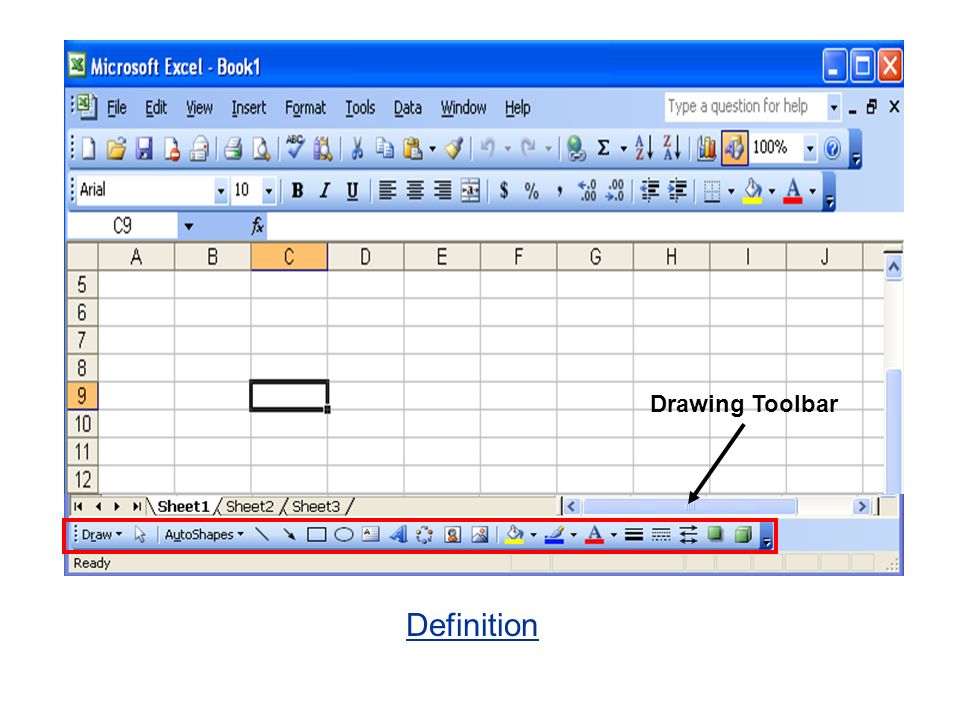Run the Spelling check (ABC) icon
The image size is (960, 720).
click(295, 148)
